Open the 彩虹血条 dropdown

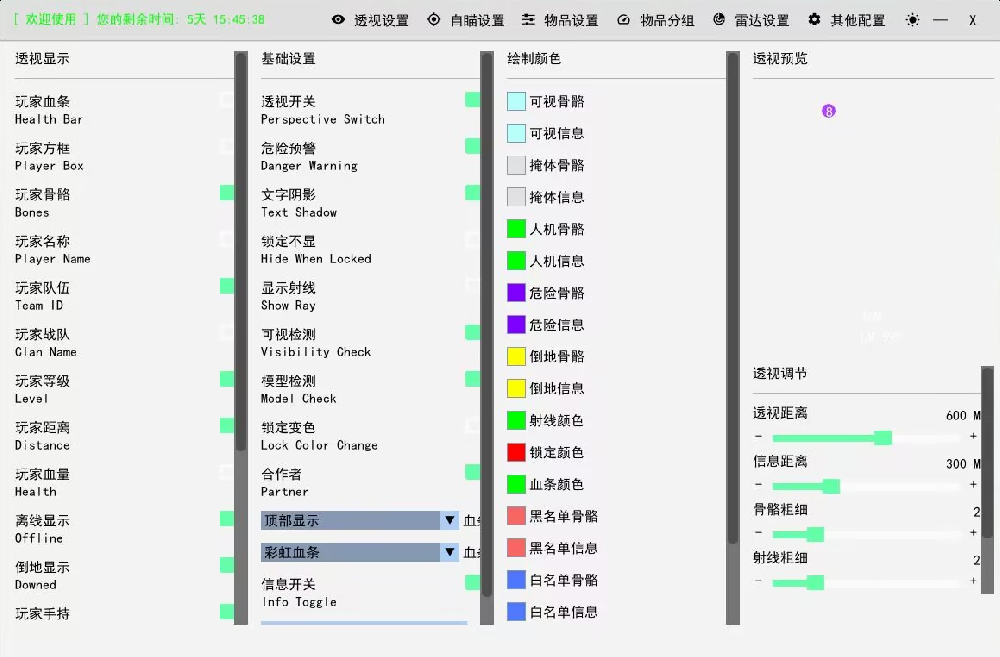[360, 552]
